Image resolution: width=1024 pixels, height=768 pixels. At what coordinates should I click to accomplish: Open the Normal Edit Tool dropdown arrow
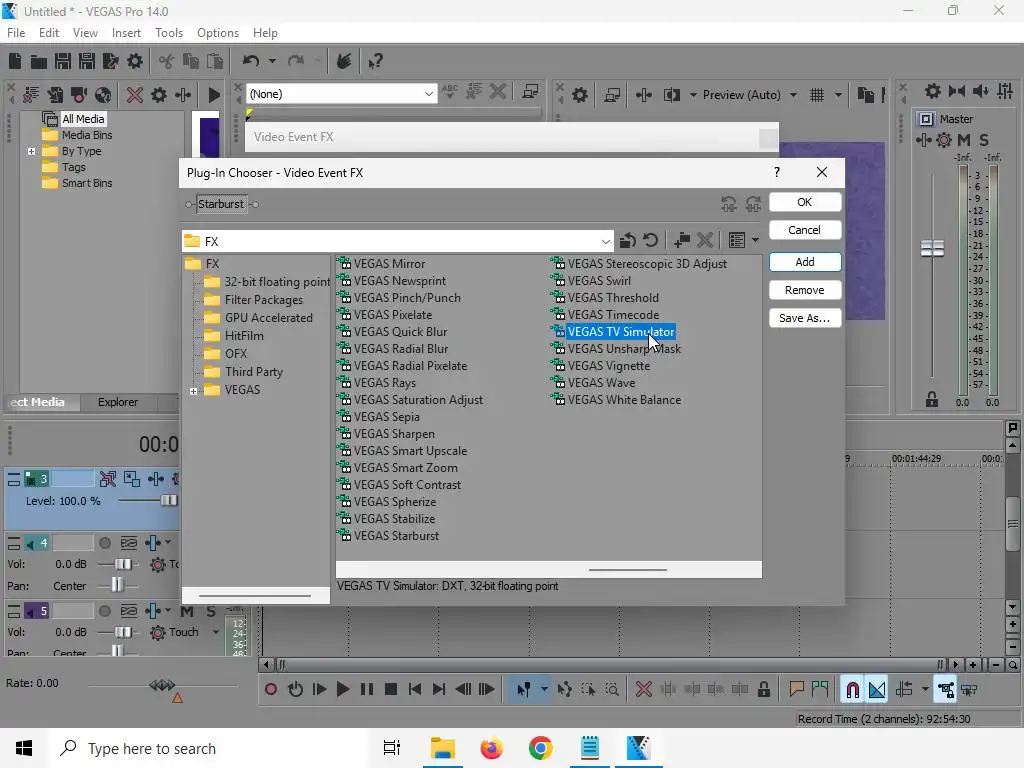point(543,689)
